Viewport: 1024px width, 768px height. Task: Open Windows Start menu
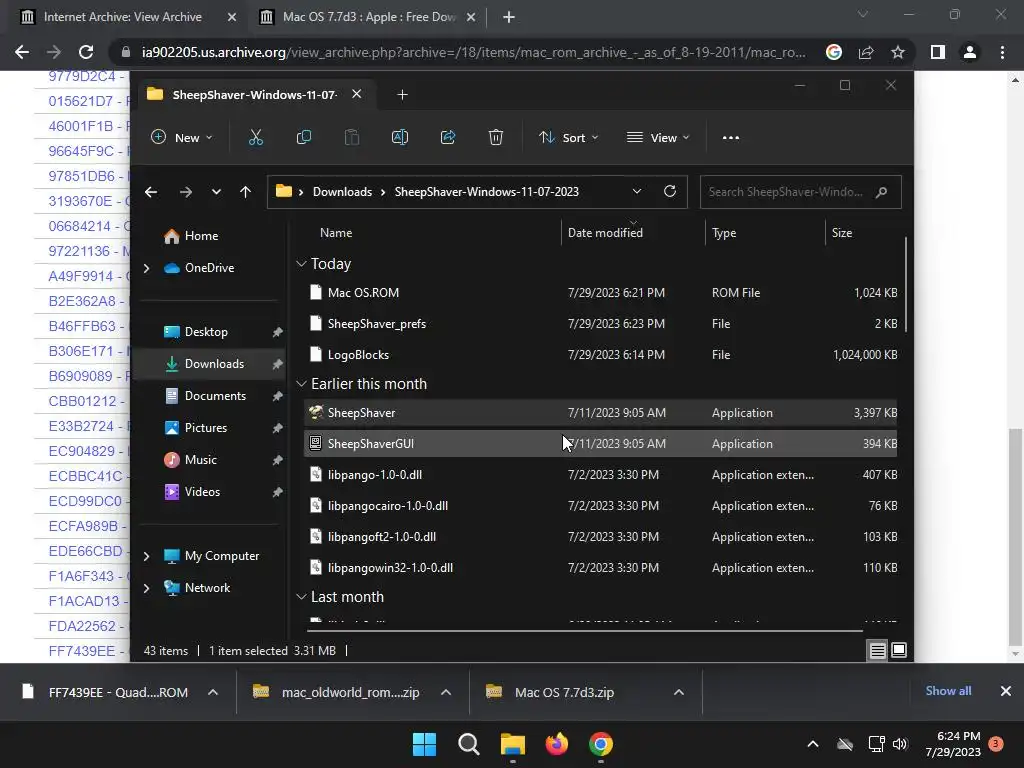click(424, 744)
